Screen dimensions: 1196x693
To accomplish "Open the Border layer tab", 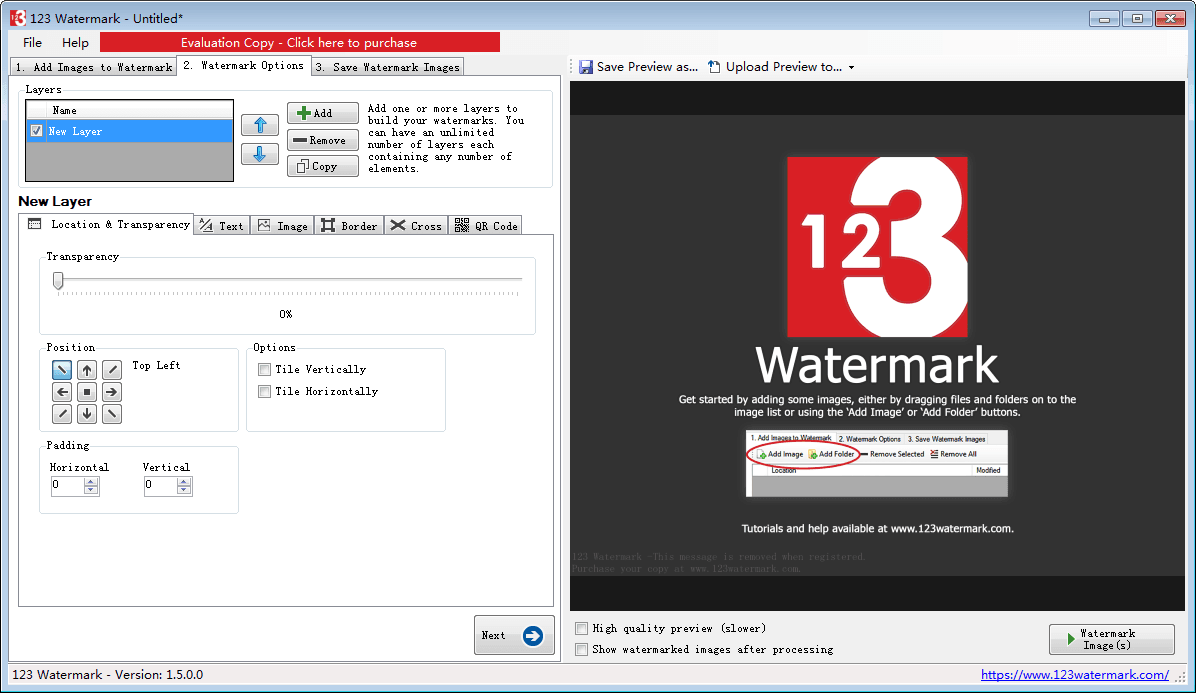I will [x=349, y=226].
